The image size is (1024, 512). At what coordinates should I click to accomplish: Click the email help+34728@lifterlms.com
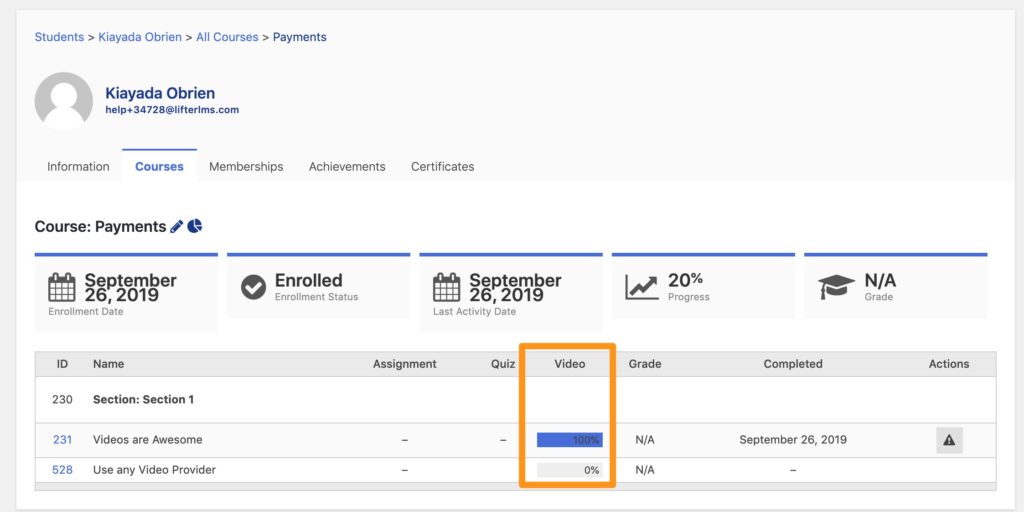pyautogui.click(x=172, y=110)
